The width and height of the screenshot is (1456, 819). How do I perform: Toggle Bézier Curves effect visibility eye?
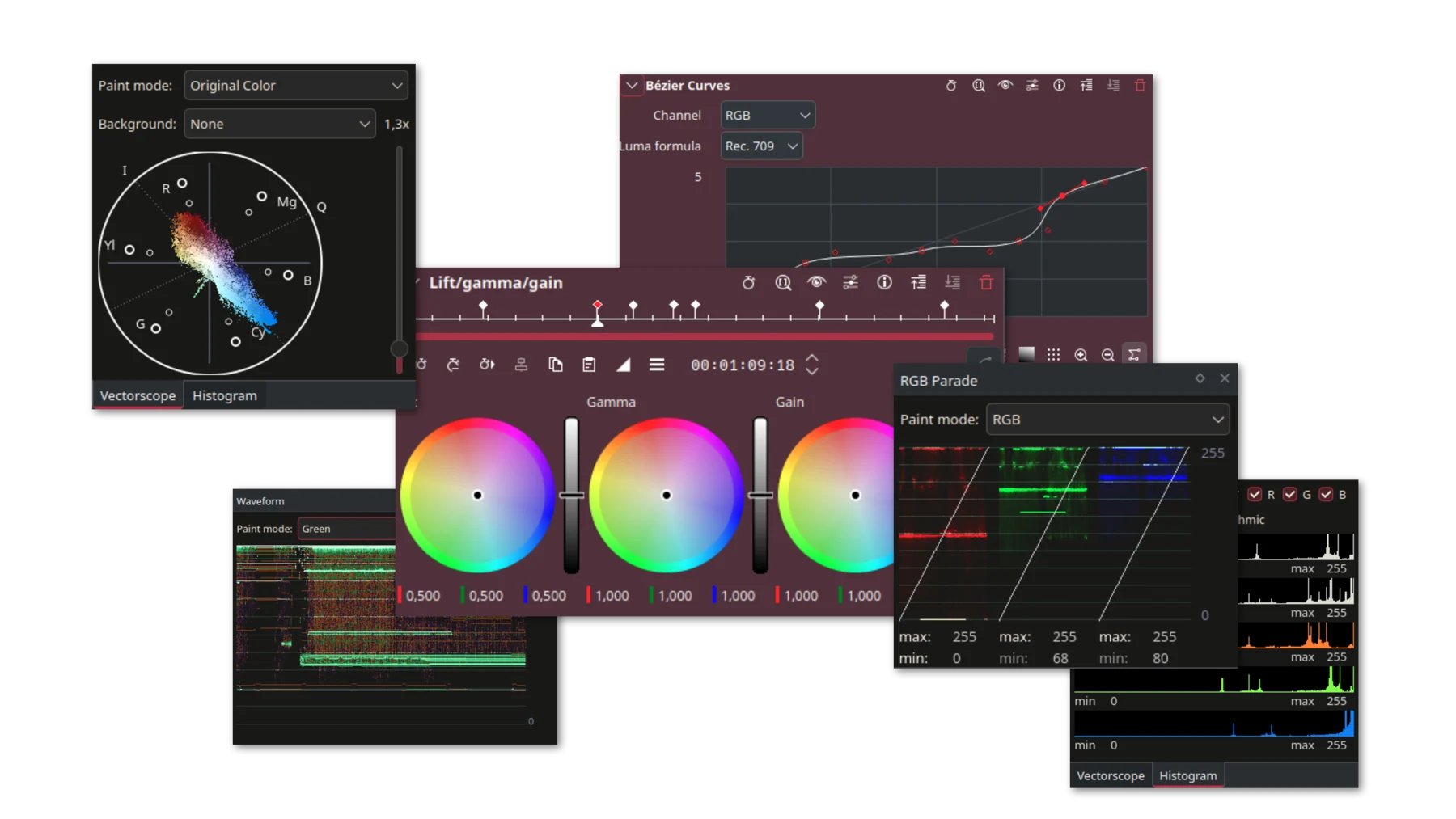point(1005,86)
